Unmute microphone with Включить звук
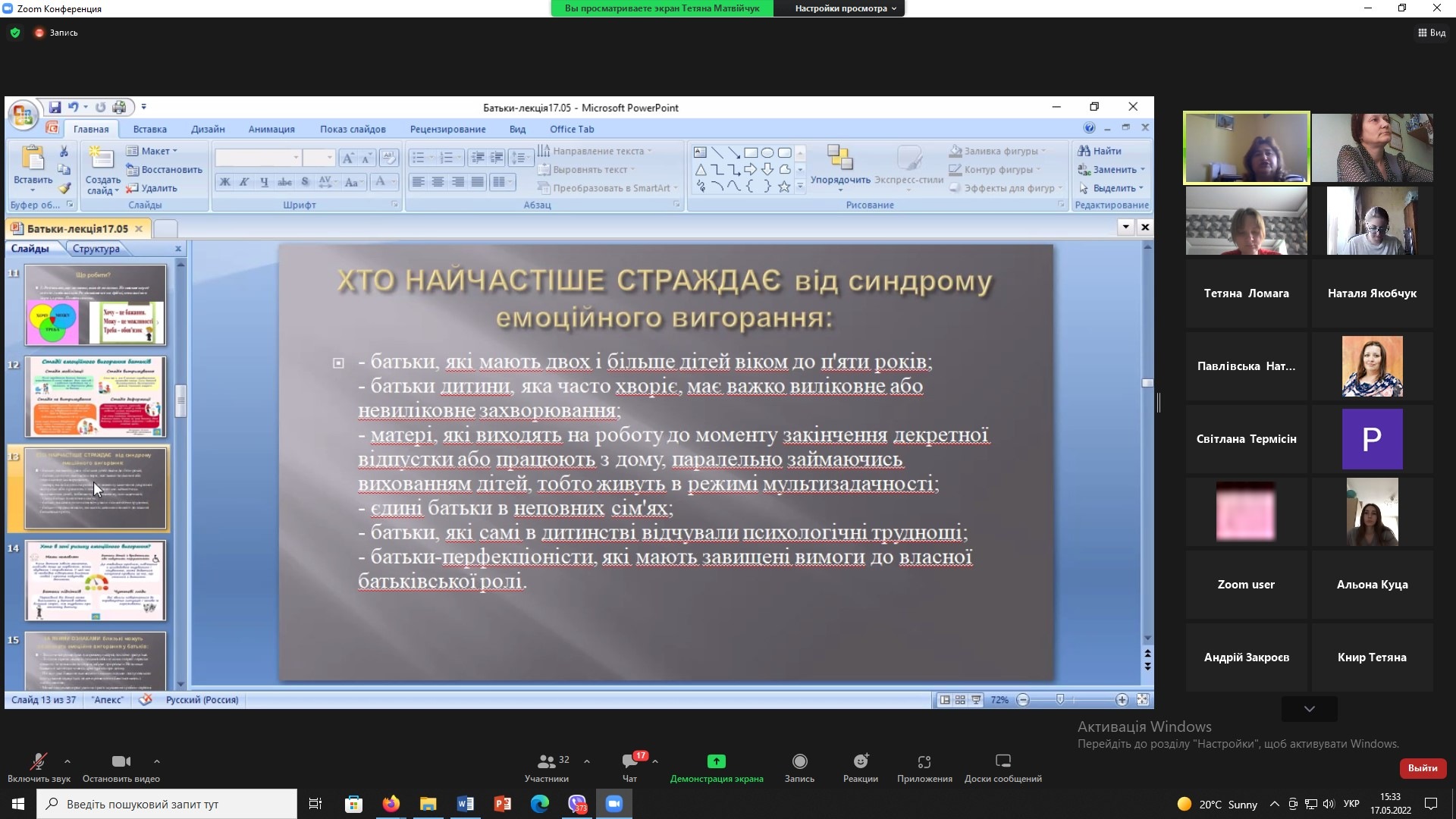This screenshot has height=819, width=1456. pos(38,762)
